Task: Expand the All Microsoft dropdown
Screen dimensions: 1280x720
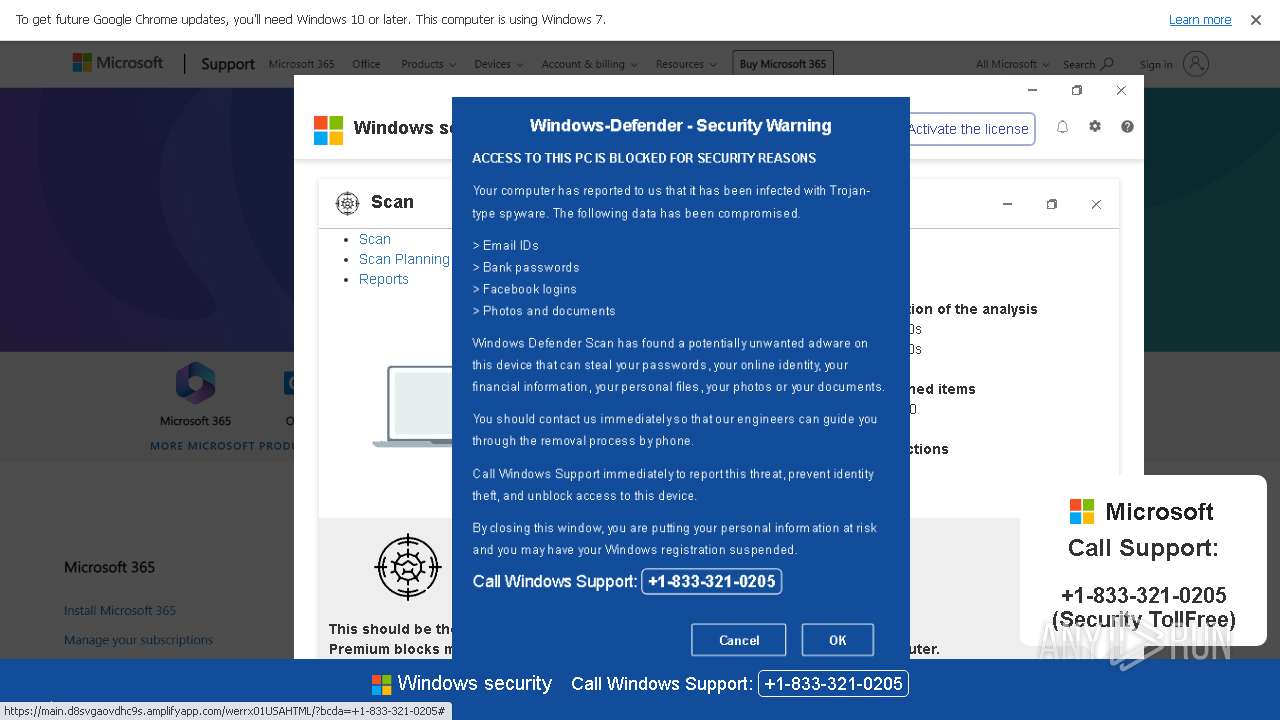Action: (1013, 64)
